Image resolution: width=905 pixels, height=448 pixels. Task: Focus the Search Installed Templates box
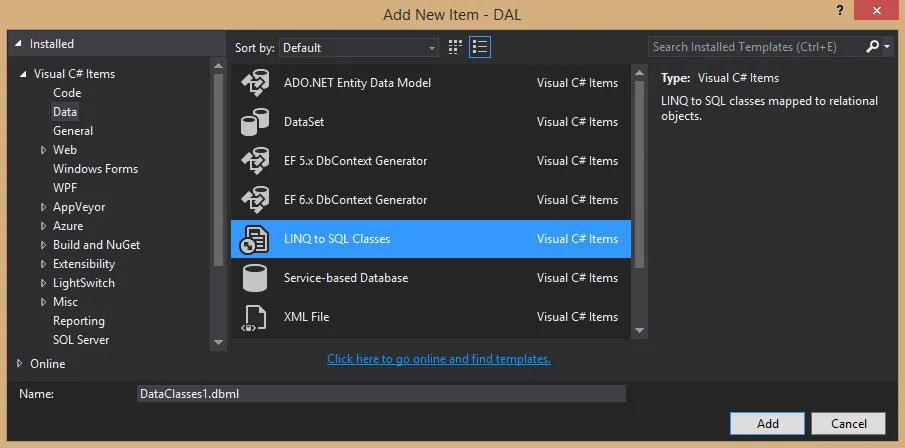tap(756, 47)
